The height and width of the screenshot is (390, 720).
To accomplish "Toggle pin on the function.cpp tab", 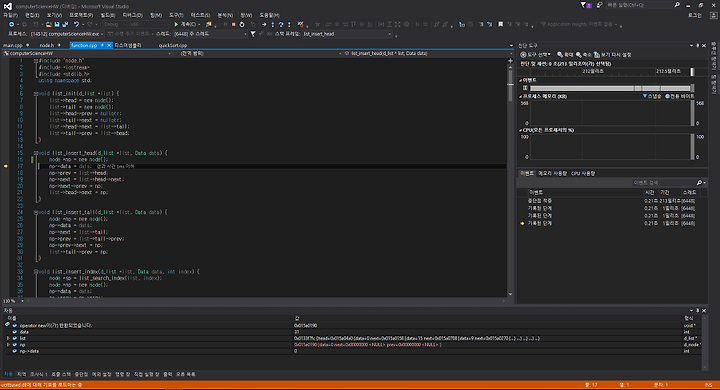I will click(x=102, y=45).
